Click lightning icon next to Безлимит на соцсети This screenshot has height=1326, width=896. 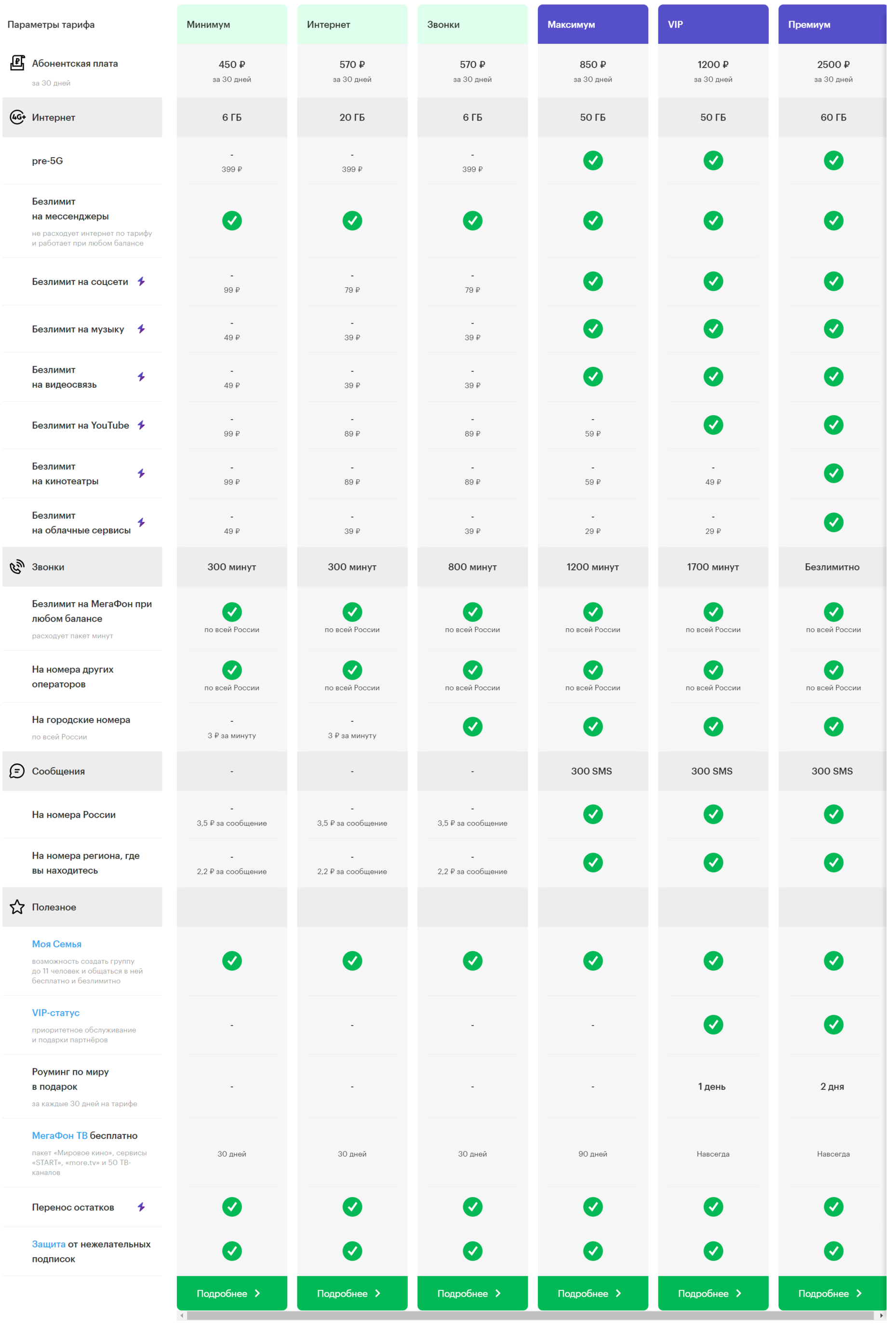141,281
